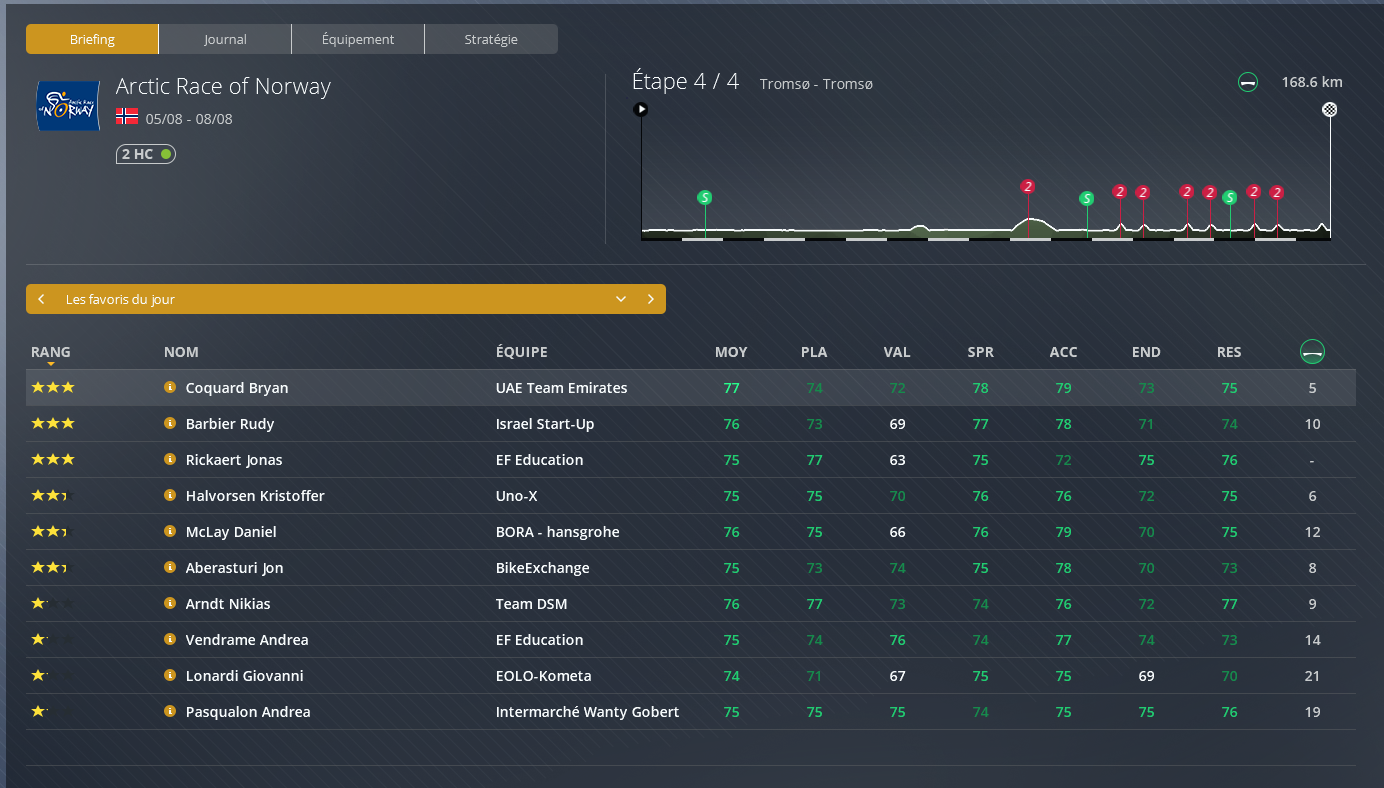Select rider Rickaert Jonas
This screenshot has width=1384, height=788.
click(x=234, y=460)
